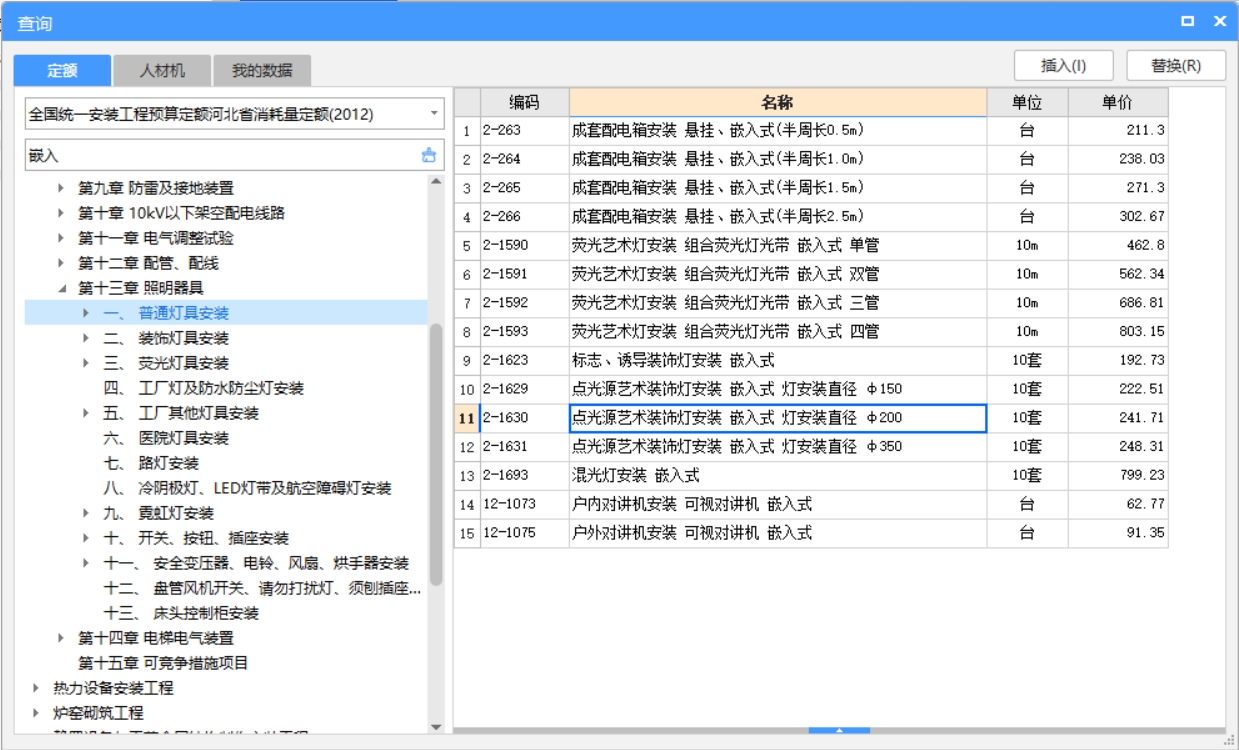Expand 十一、安全变压器、电铃、风扇 node
The image size is (1239, 750).
click(x=86, y=563)
